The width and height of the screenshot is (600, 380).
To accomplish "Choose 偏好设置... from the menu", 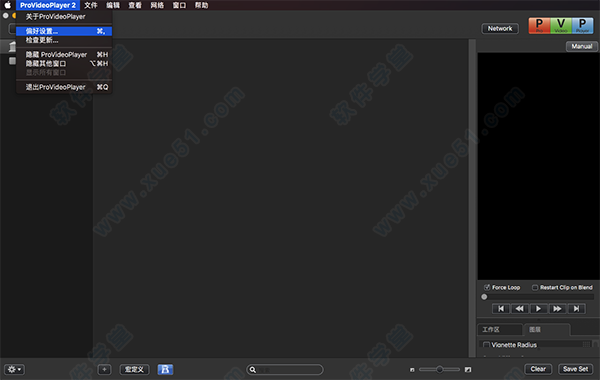I will (x=64, y=31).
